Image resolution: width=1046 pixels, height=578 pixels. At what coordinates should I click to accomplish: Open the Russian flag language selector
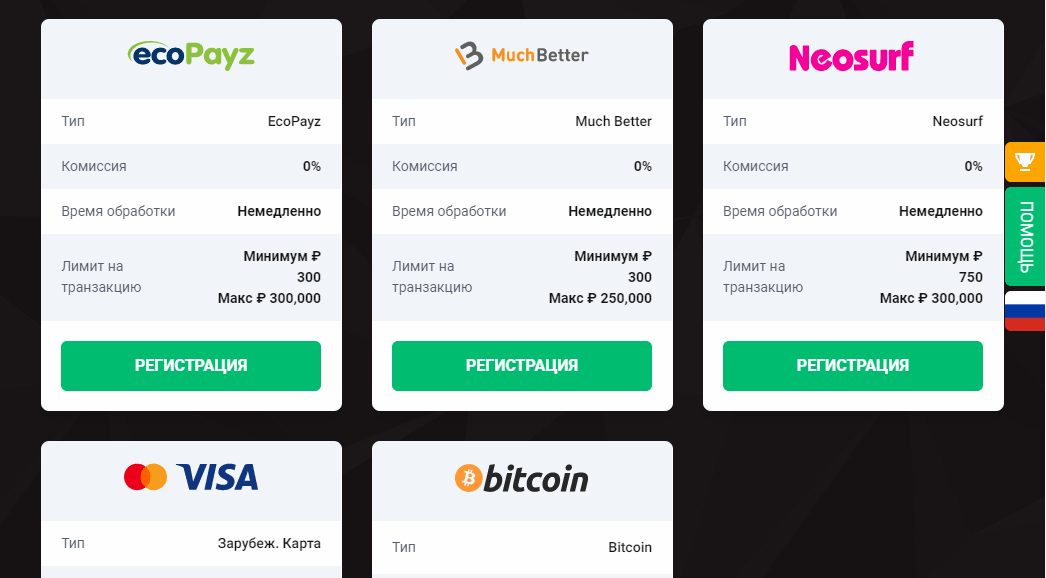tap(1025, 311)
